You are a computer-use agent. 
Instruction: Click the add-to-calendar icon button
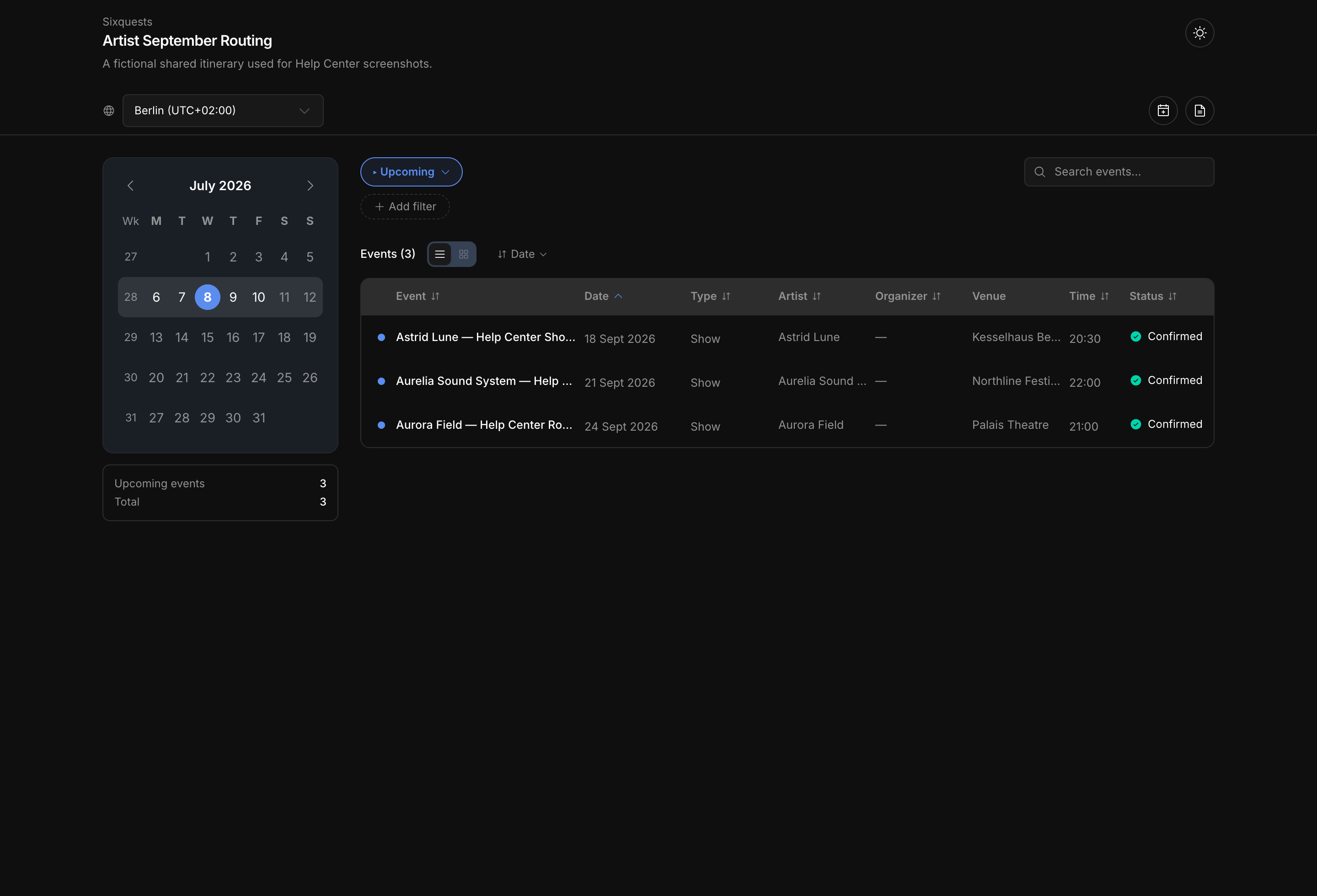pyautogui.click(x=1163, y=111)
